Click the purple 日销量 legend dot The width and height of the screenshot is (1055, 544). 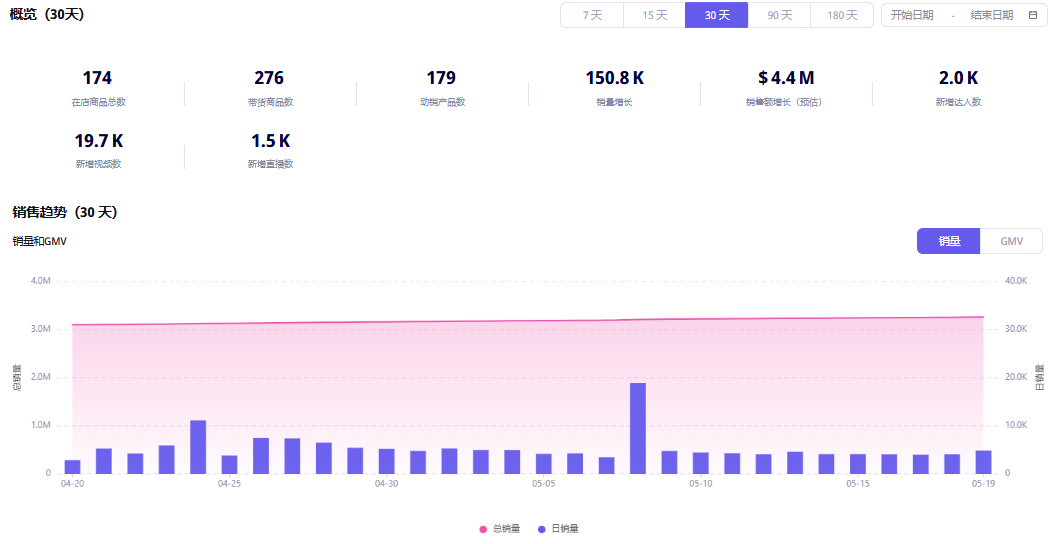tap(542, 528)
